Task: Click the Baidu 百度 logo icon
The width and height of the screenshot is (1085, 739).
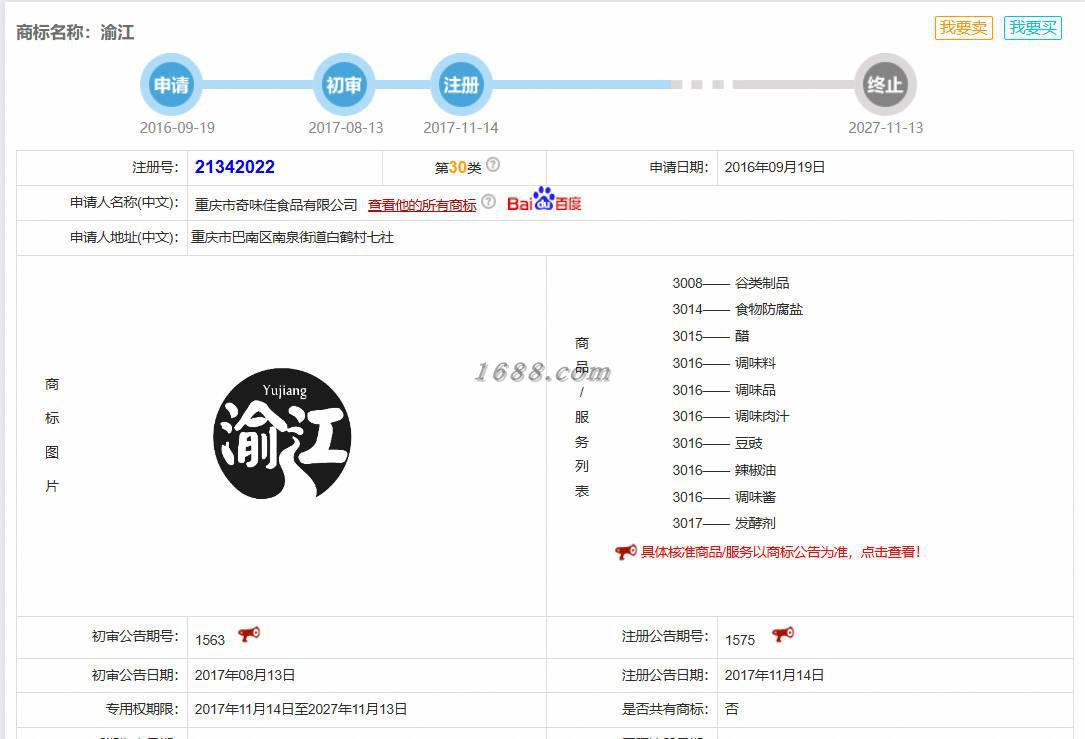Action: (x=544, y=199)
